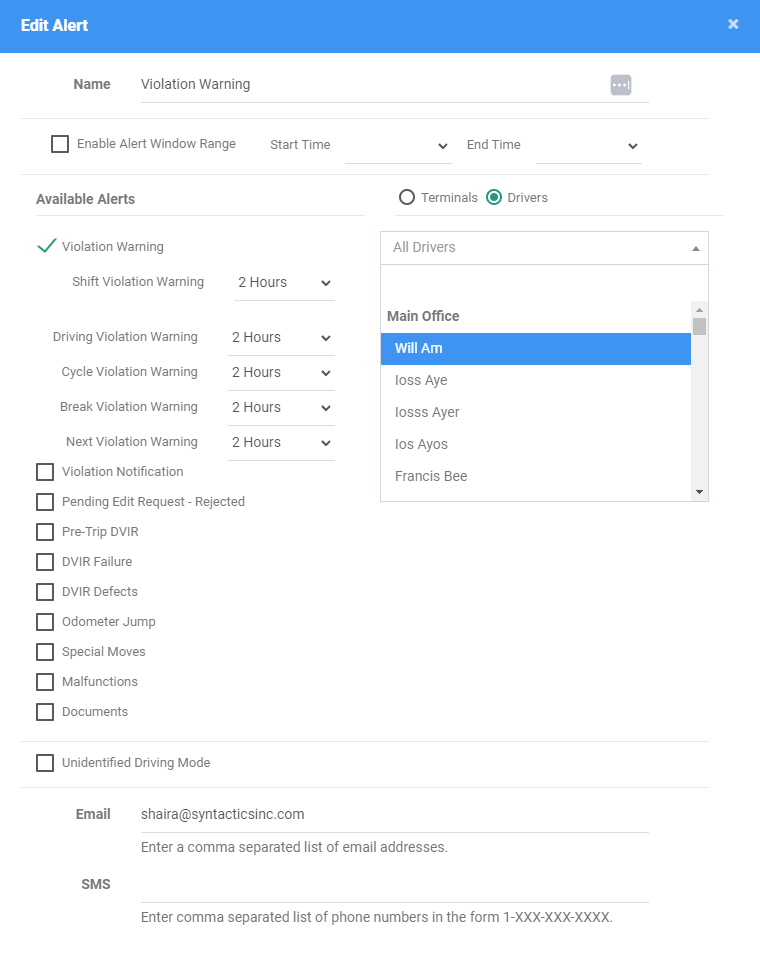Enable Alert Window Range checkbox
760x956 pixels.
pos(60,144)
